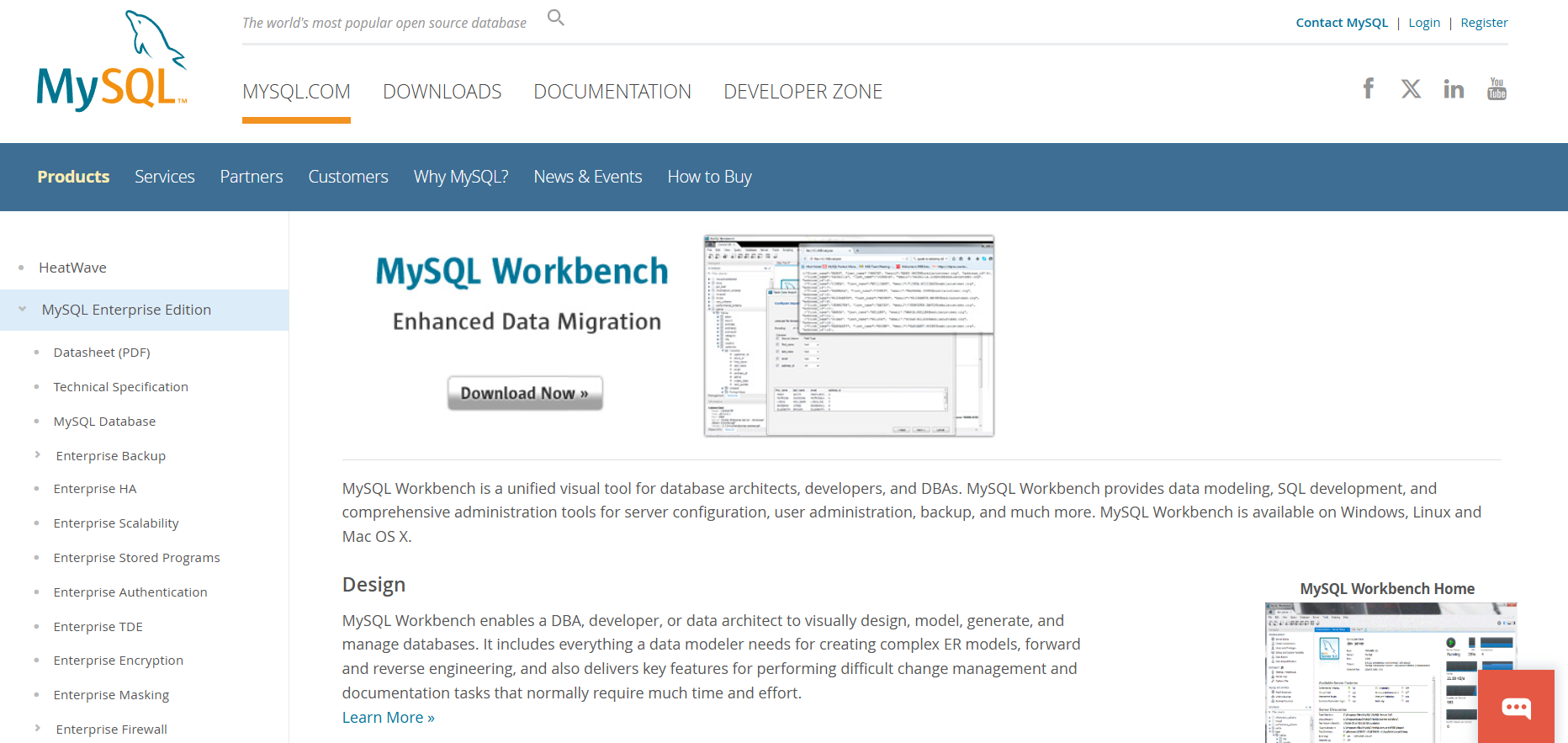The image size is (1568, 743).
Task: Click the 'MySQL Workbench Home' caption
Action: coord(1387,589)
